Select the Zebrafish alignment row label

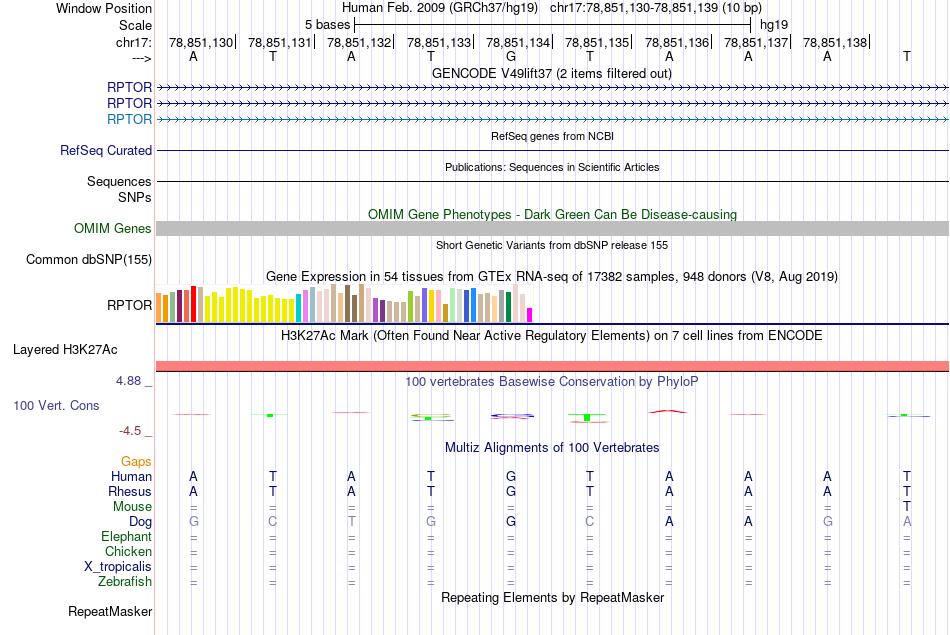pyautogui.click(x=125, y=582)
